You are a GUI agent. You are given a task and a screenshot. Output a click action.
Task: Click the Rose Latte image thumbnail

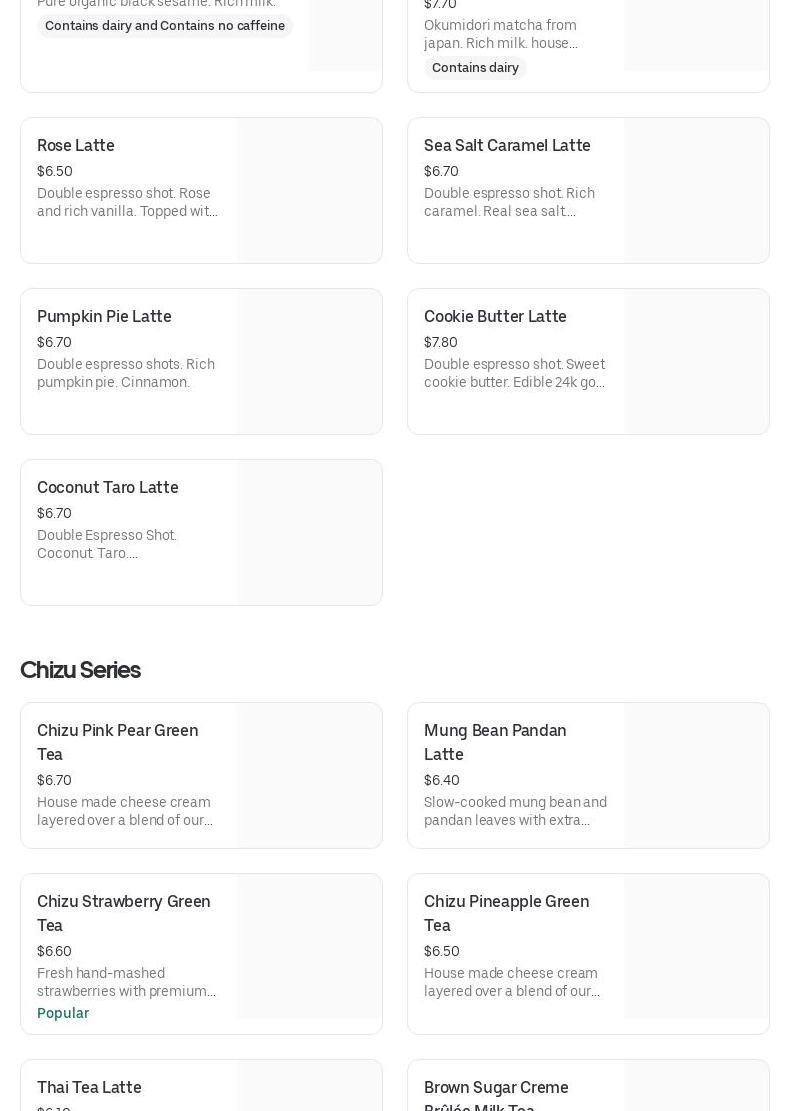[310, 191]
